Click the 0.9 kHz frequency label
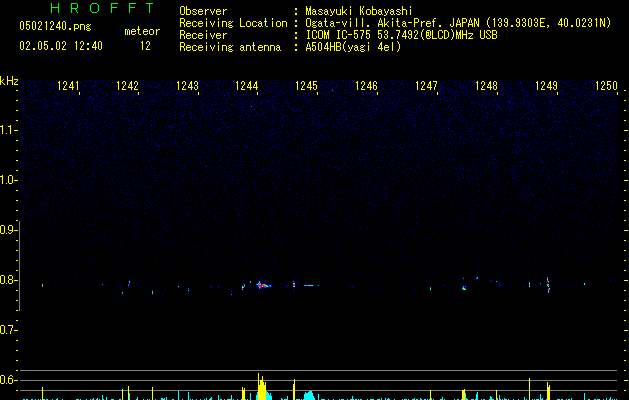 coord(8,230)
